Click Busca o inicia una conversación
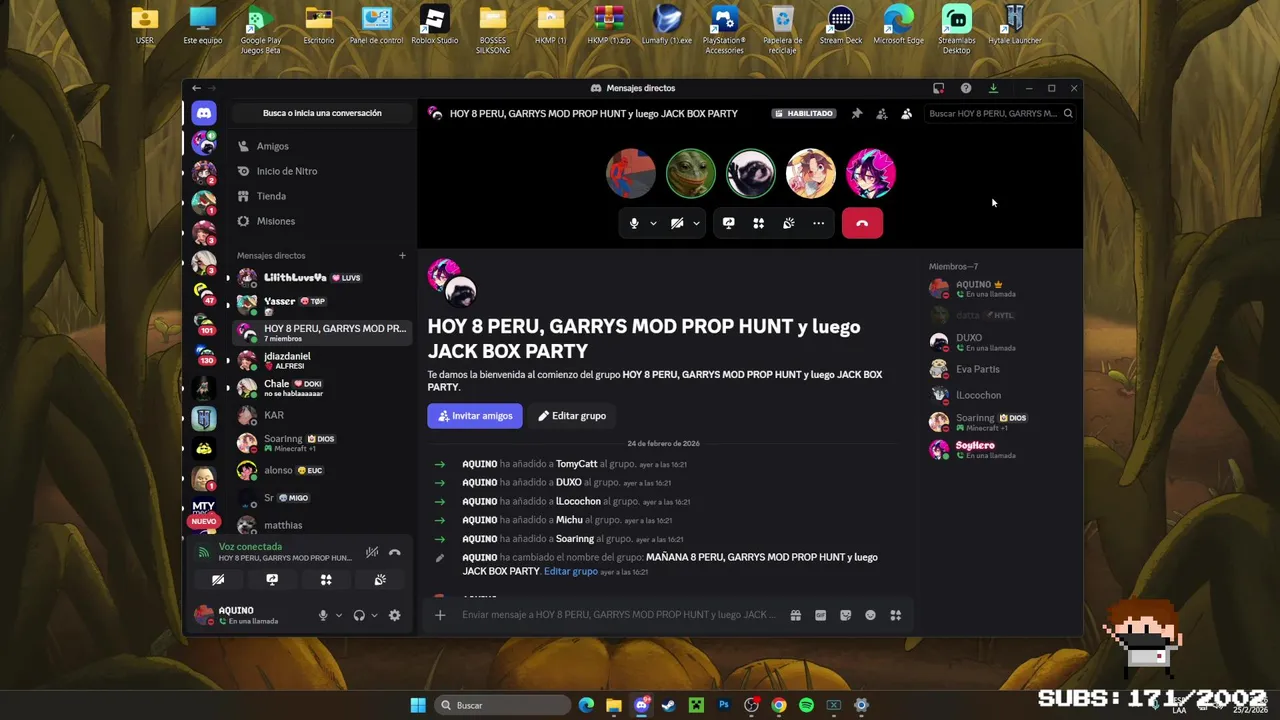1280x720 pixels. point(322,113)
